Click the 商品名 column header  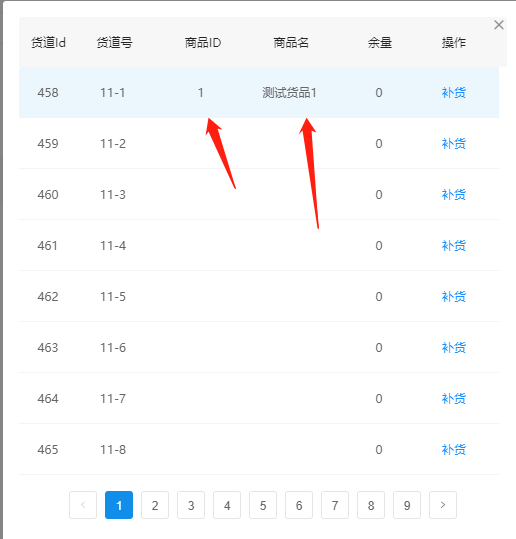291,43
